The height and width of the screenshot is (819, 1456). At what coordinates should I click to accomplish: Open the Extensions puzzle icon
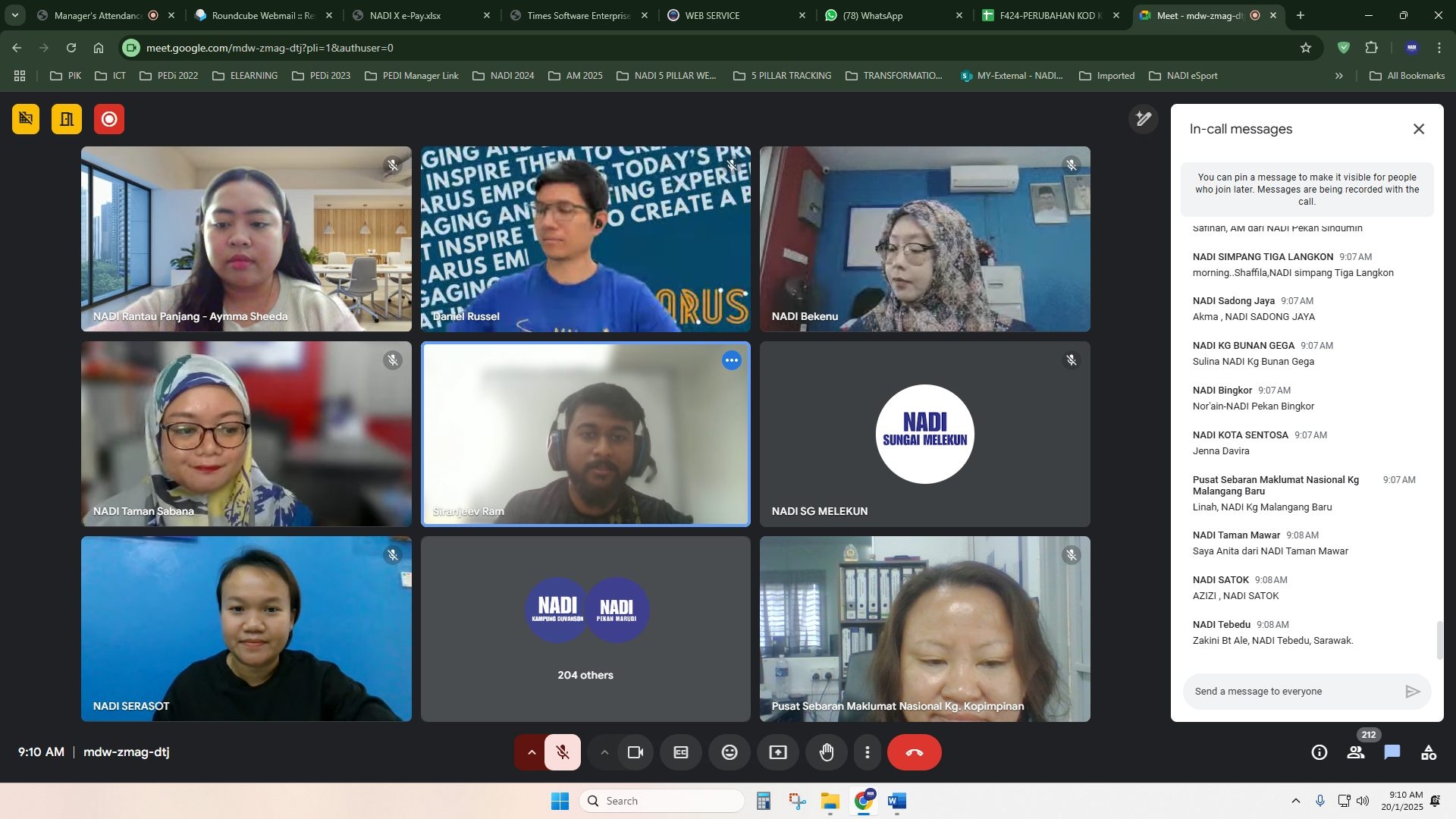pyautogui.click(x=1371, y=48)
